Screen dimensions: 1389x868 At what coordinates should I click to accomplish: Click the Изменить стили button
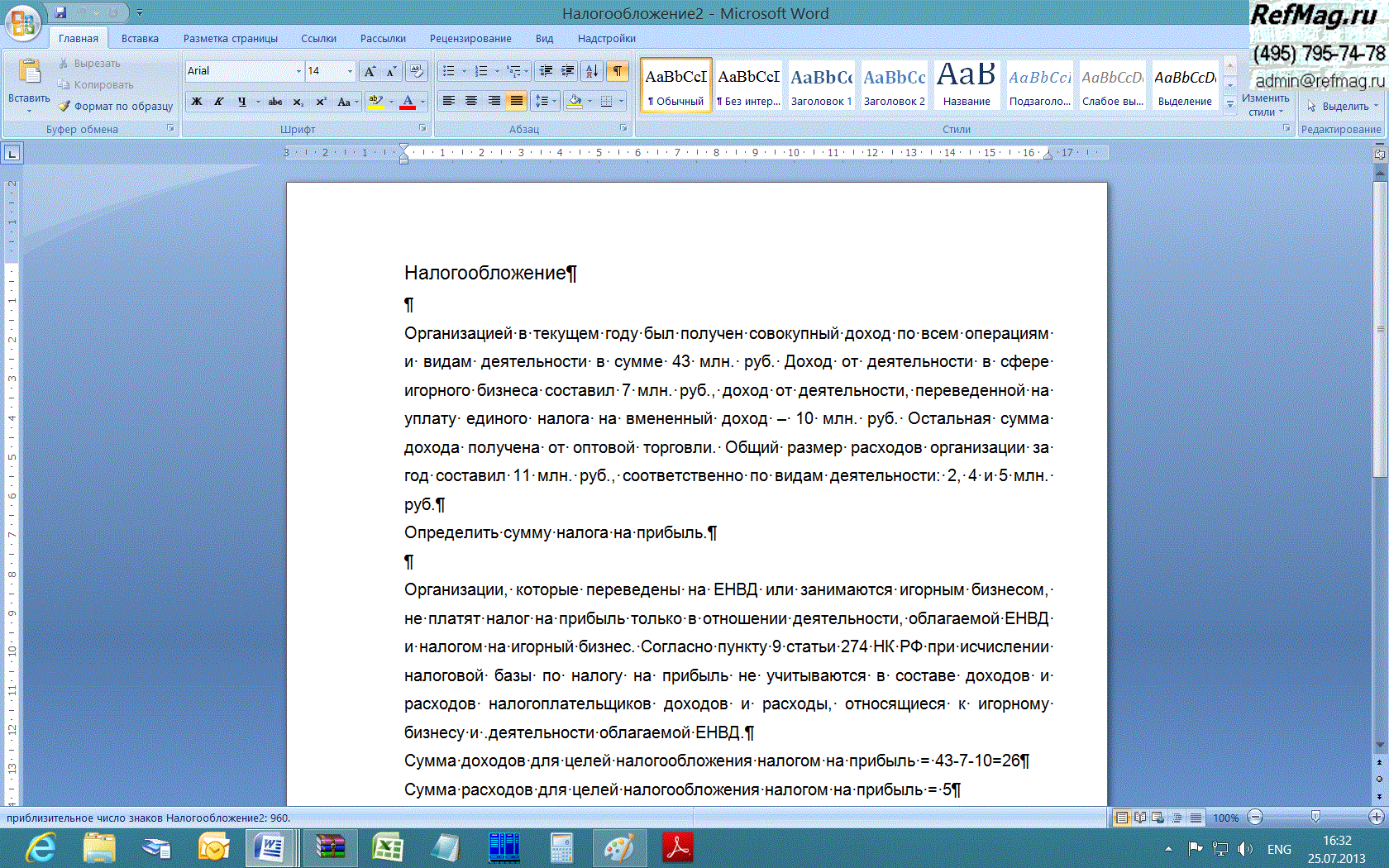click(x=1265, y=103)
